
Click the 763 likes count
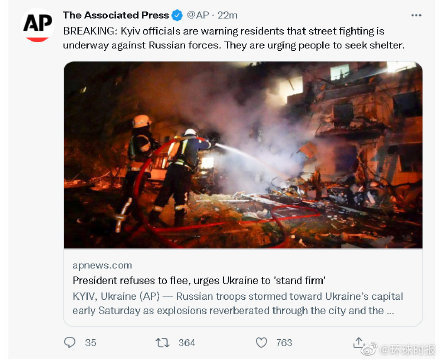(x=284, y=343)
